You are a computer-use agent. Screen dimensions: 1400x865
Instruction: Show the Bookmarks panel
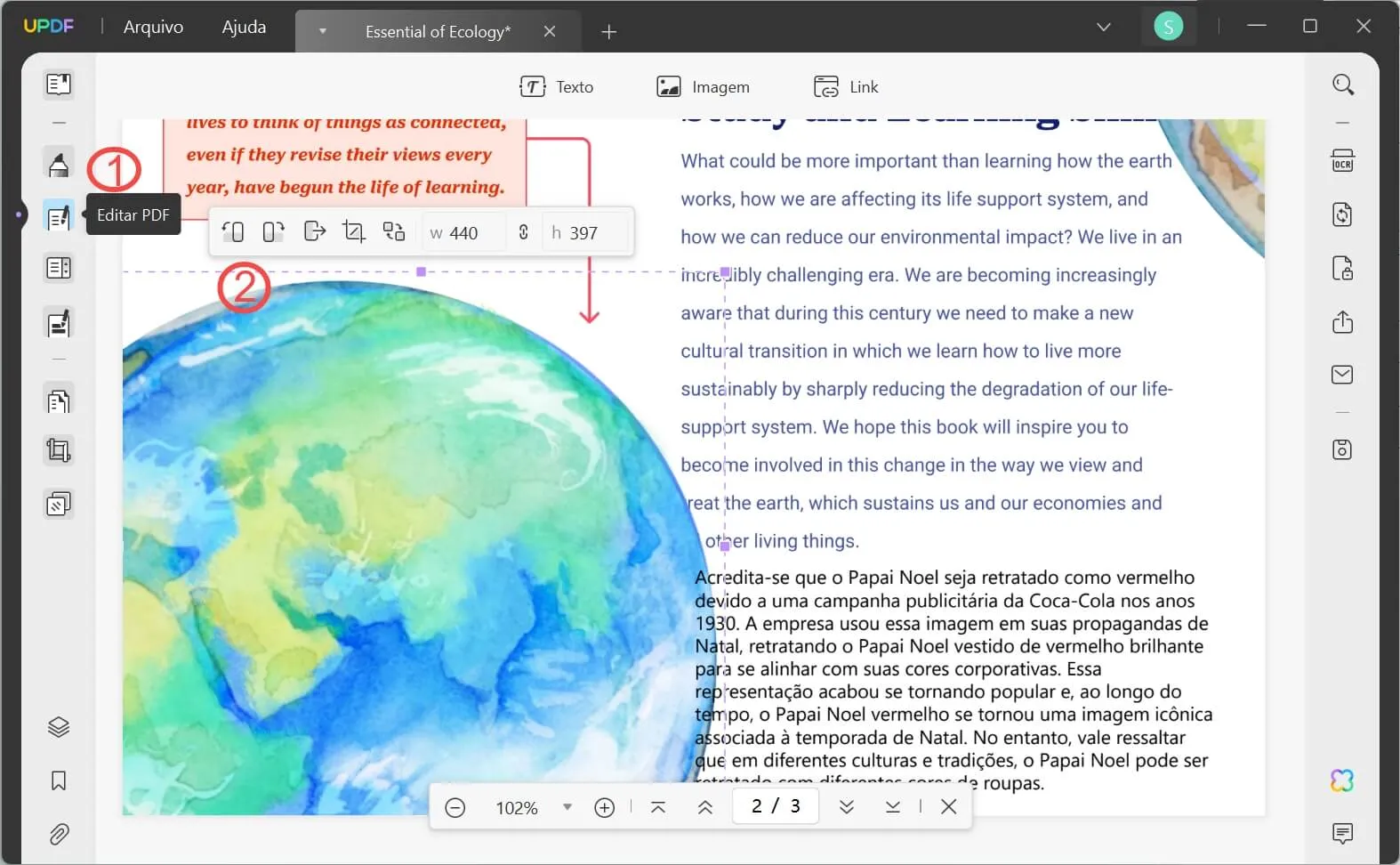tap(59, 780)
